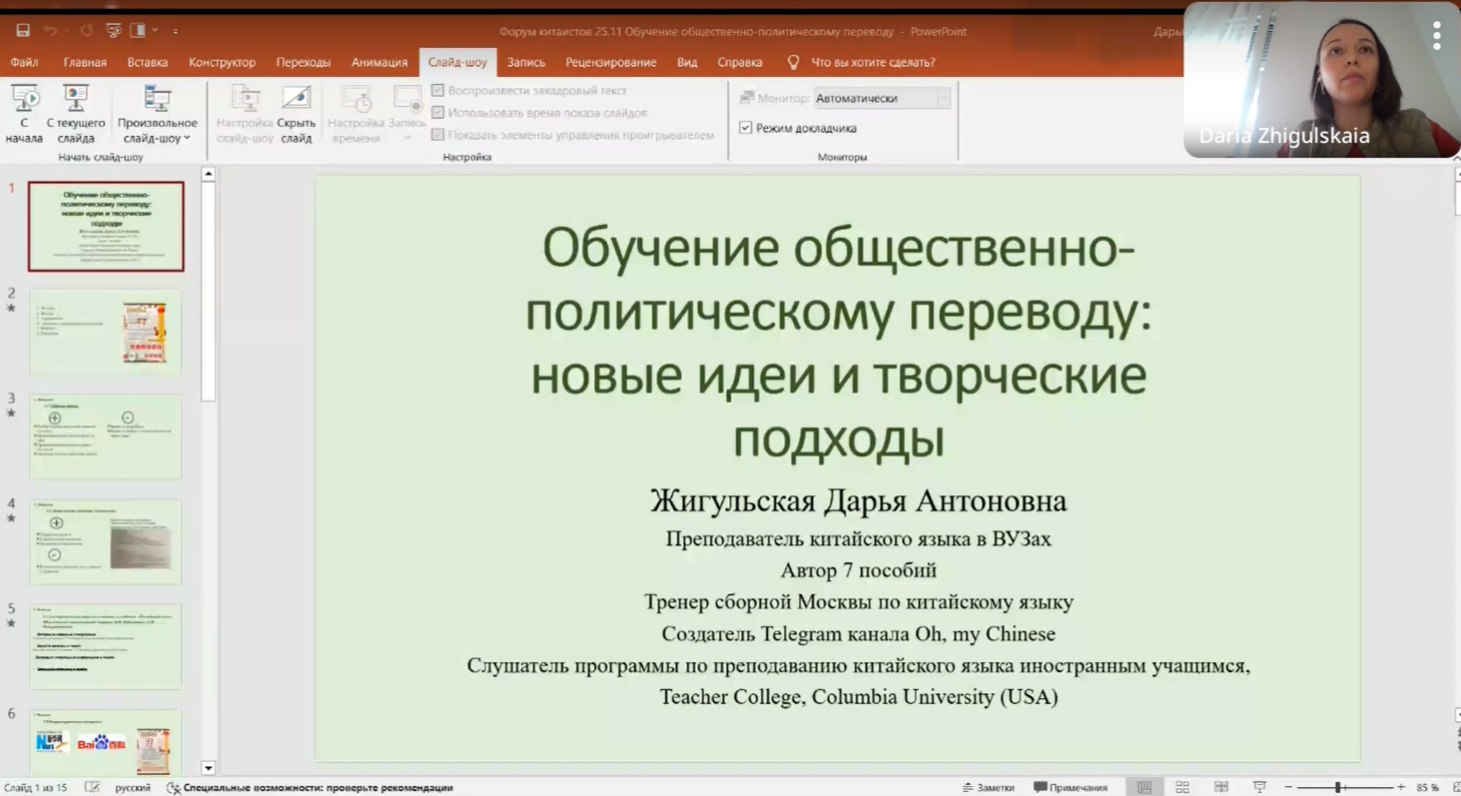Screen dimensions: 1461x796
Task: Click the Скрыть слайд button
Action: click(296, 115)
